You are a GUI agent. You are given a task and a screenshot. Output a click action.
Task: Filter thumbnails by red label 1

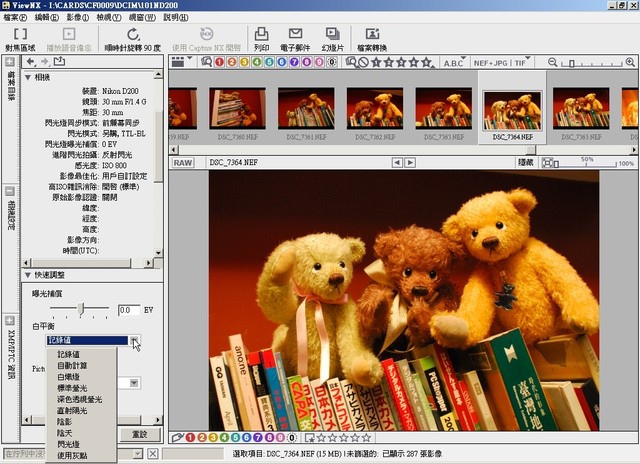[219, 62]
